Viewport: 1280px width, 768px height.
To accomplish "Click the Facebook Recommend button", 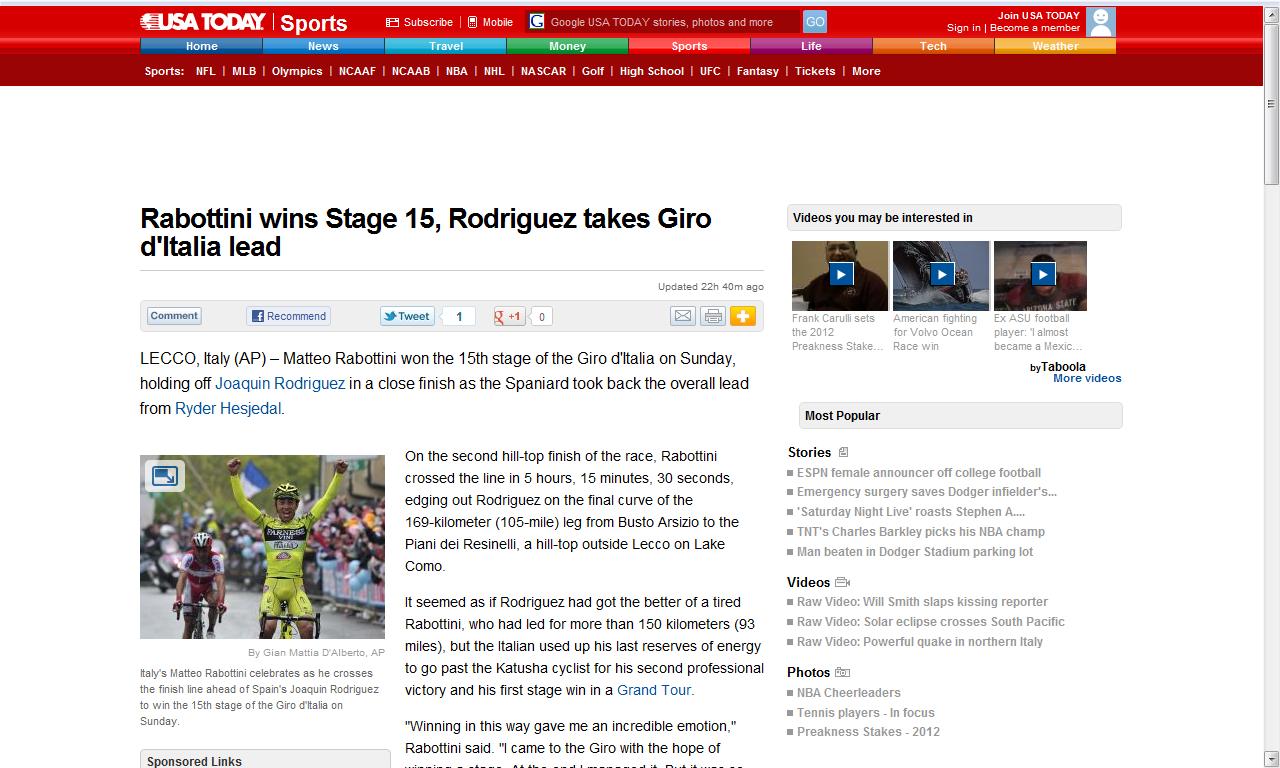I will click(288, 316).
